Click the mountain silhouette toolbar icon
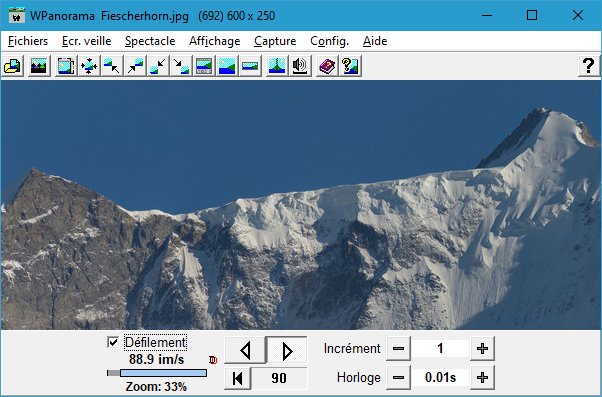Screen dimensions: 602x397 tap(39, 66)
